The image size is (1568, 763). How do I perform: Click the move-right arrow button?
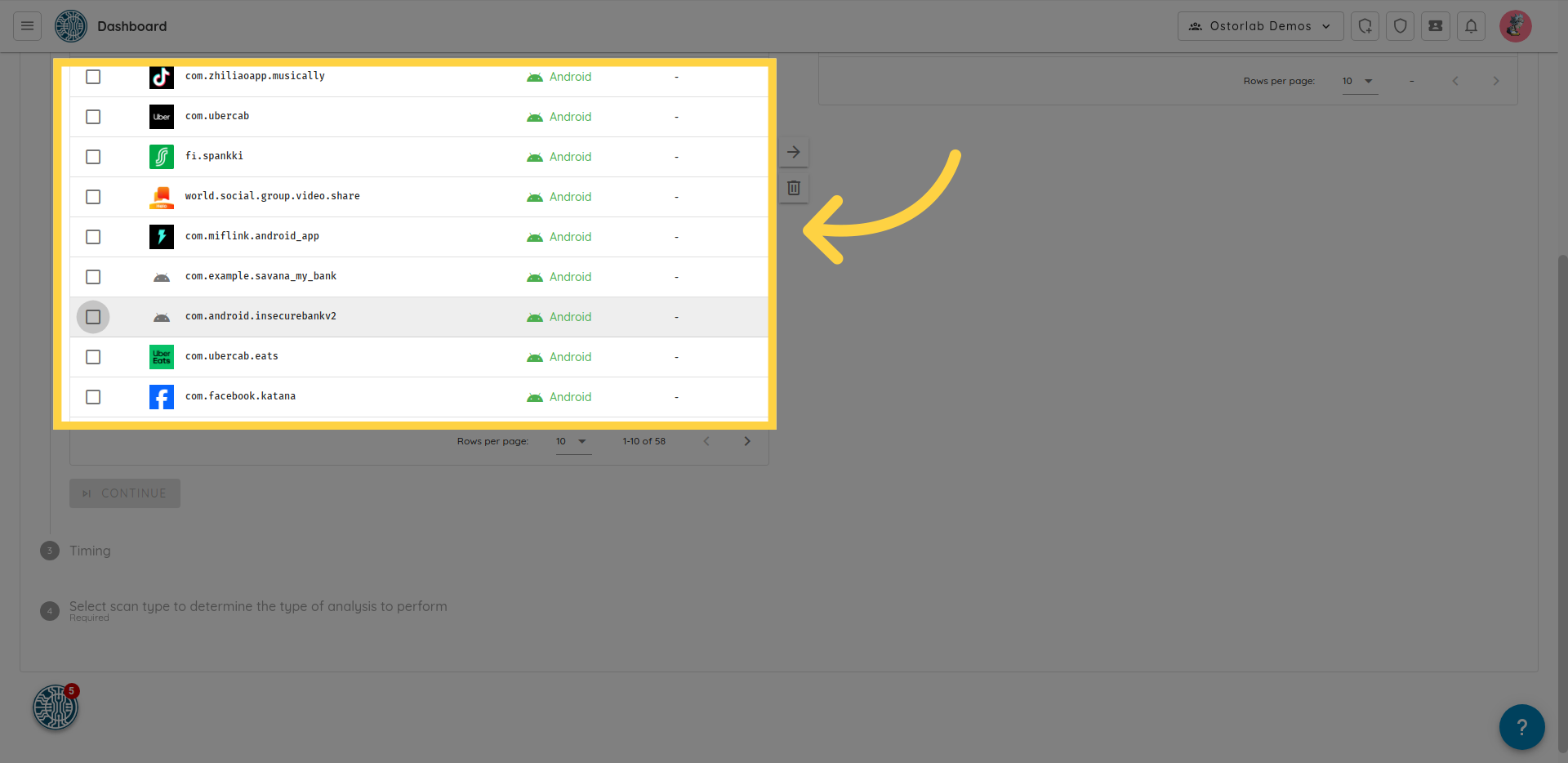tap(793, 153)
